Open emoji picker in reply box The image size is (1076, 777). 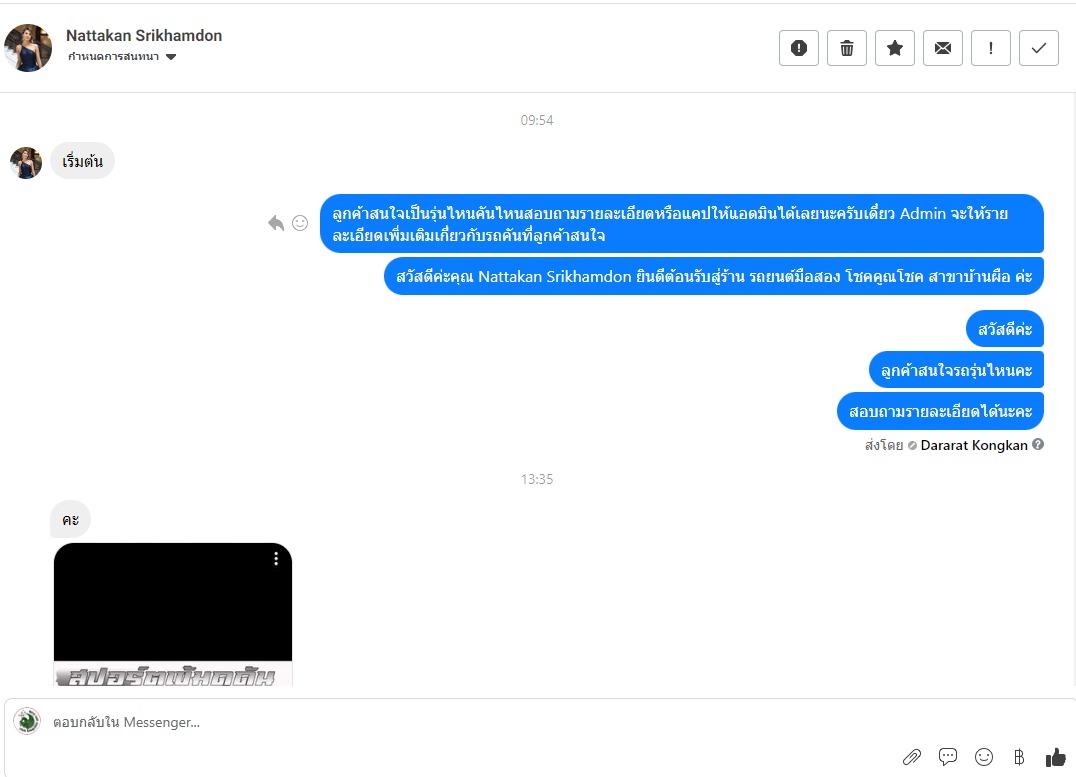tap(984, 757)
